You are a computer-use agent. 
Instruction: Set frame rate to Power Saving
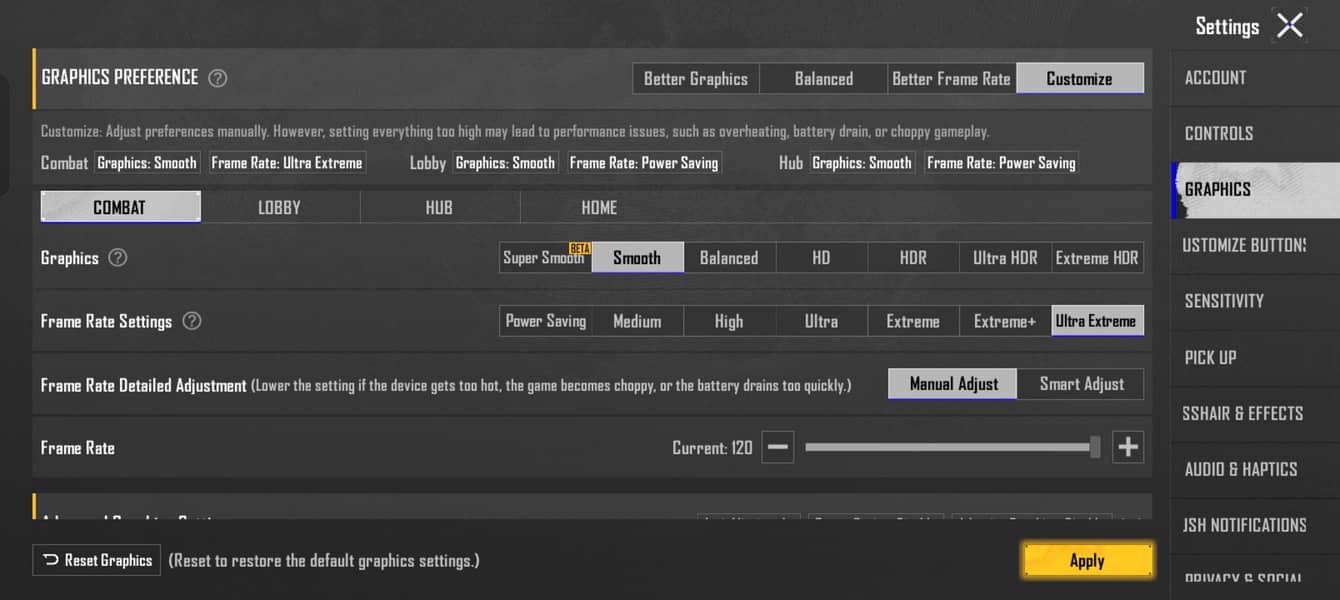pyautogui.click(x=546, y=321)
